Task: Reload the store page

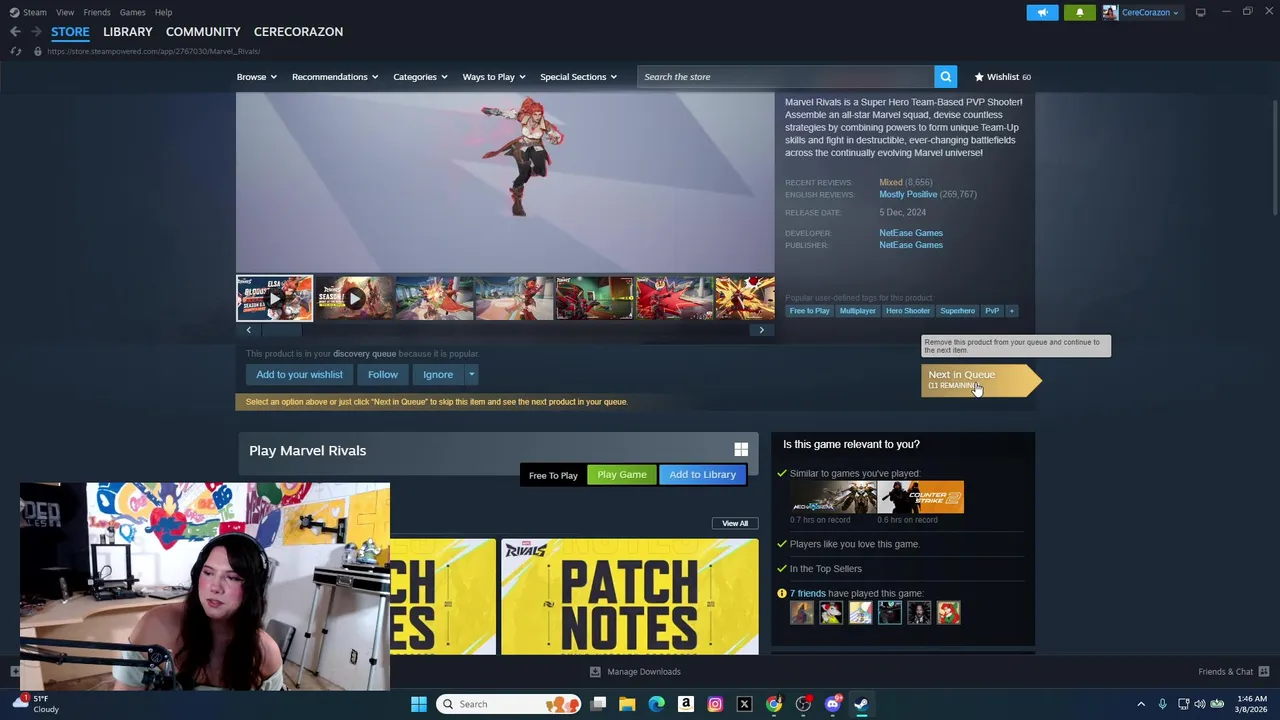Action: [x=15, y=51]
